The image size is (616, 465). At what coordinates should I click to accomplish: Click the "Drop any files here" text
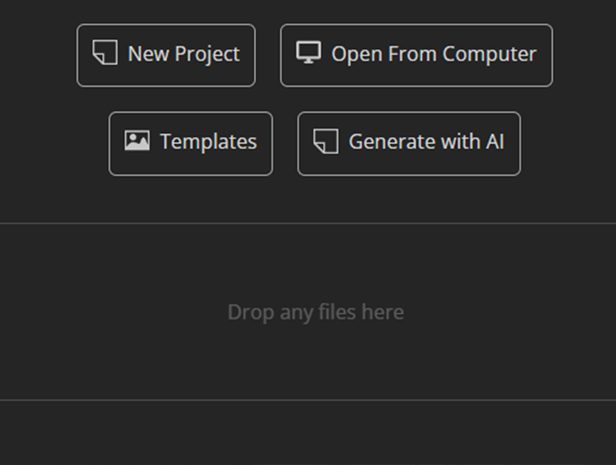pos(315,312)
